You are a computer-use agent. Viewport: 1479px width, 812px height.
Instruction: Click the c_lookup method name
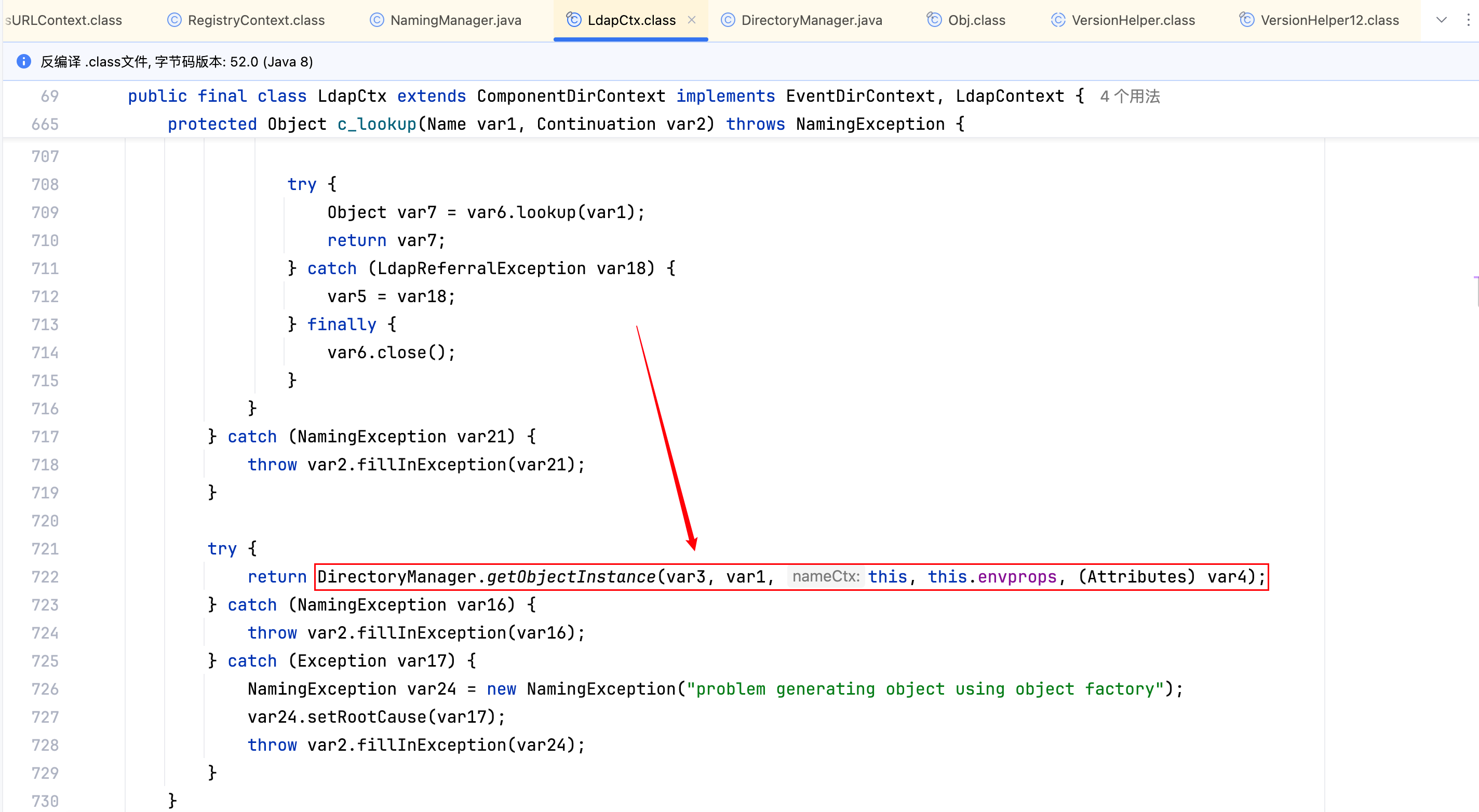click(376, 124)
